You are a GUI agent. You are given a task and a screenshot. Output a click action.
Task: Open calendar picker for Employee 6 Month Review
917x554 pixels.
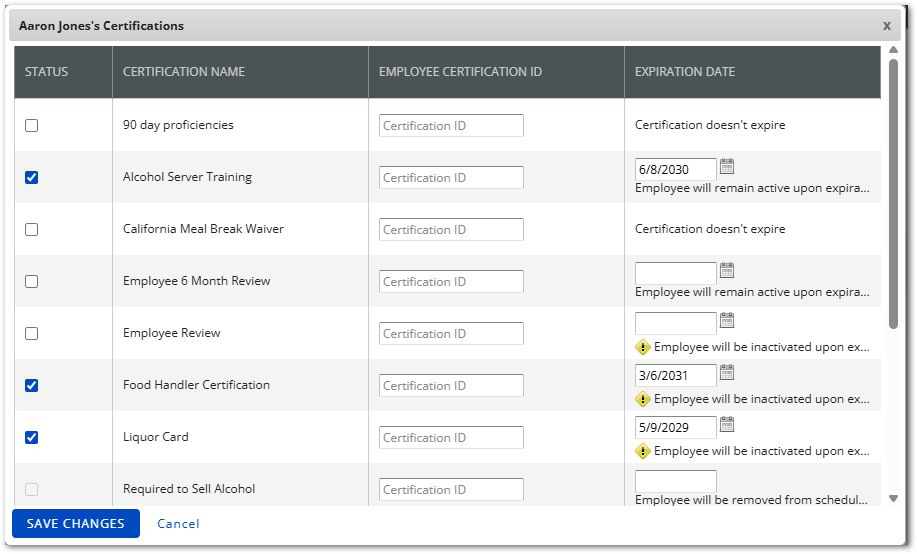(726, 270)
